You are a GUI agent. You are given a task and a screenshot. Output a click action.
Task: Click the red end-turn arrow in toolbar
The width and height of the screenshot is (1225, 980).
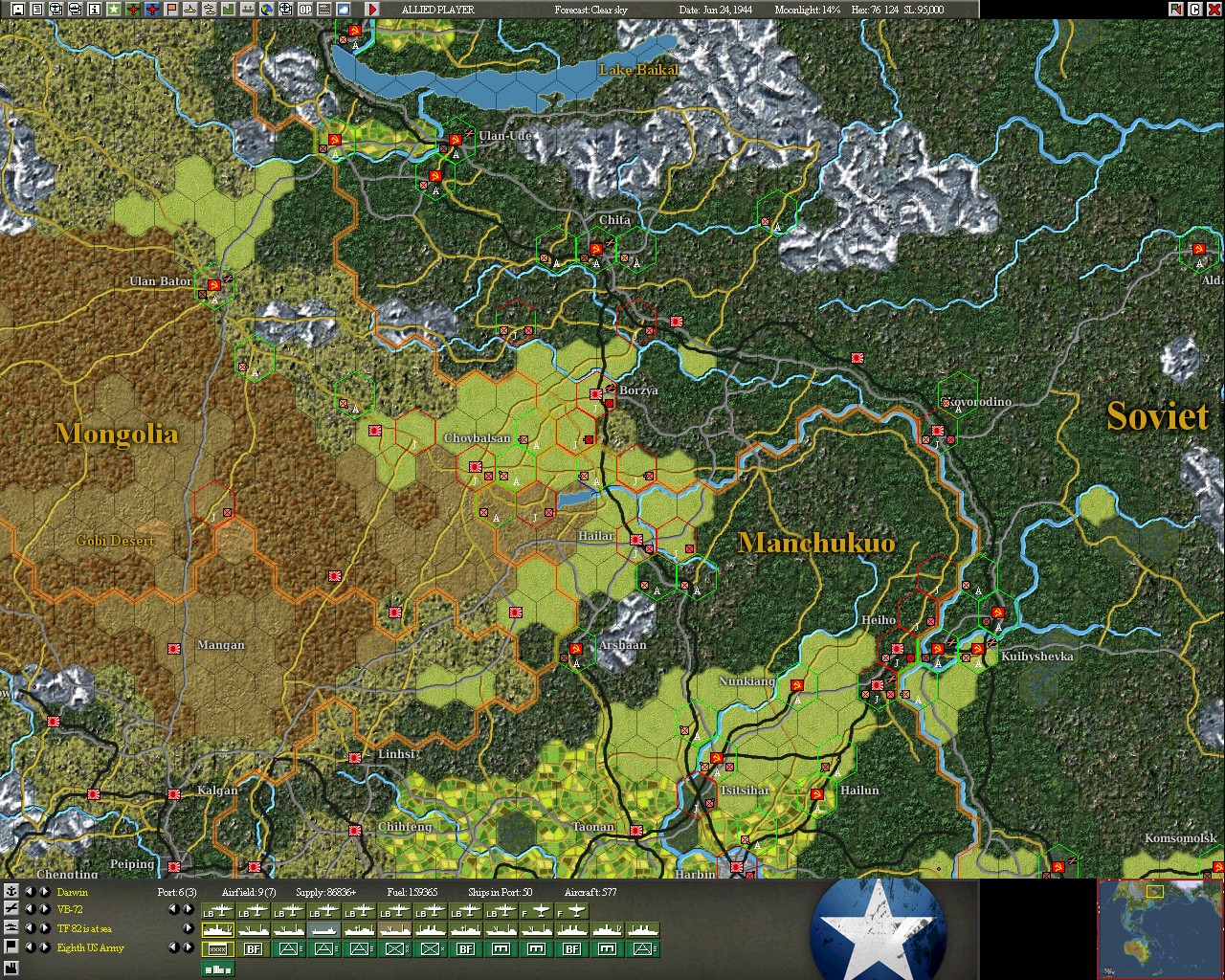pos(372,10)
